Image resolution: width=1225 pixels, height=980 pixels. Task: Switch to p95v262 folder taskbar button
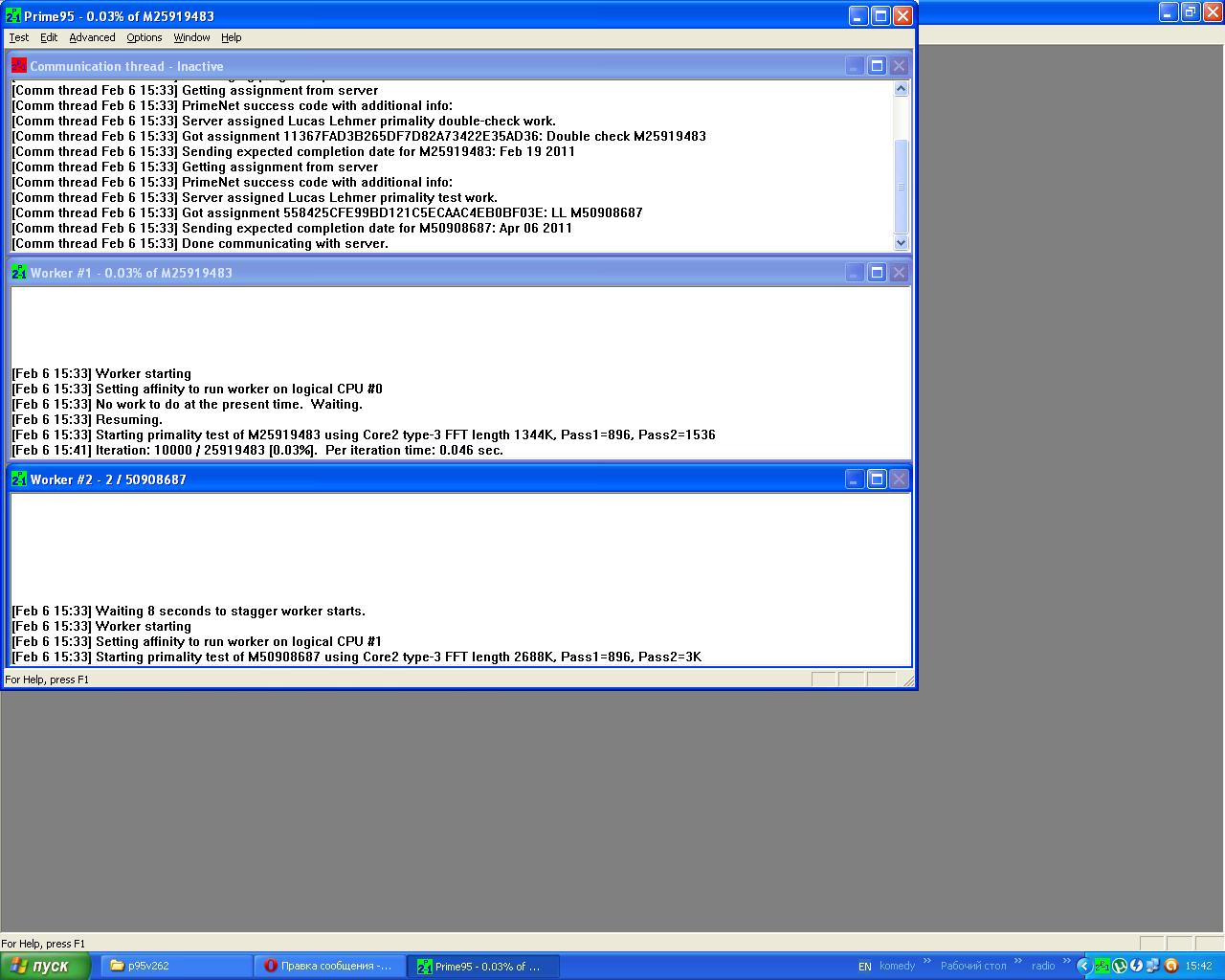pyautogui.click(x=176, y=966)
